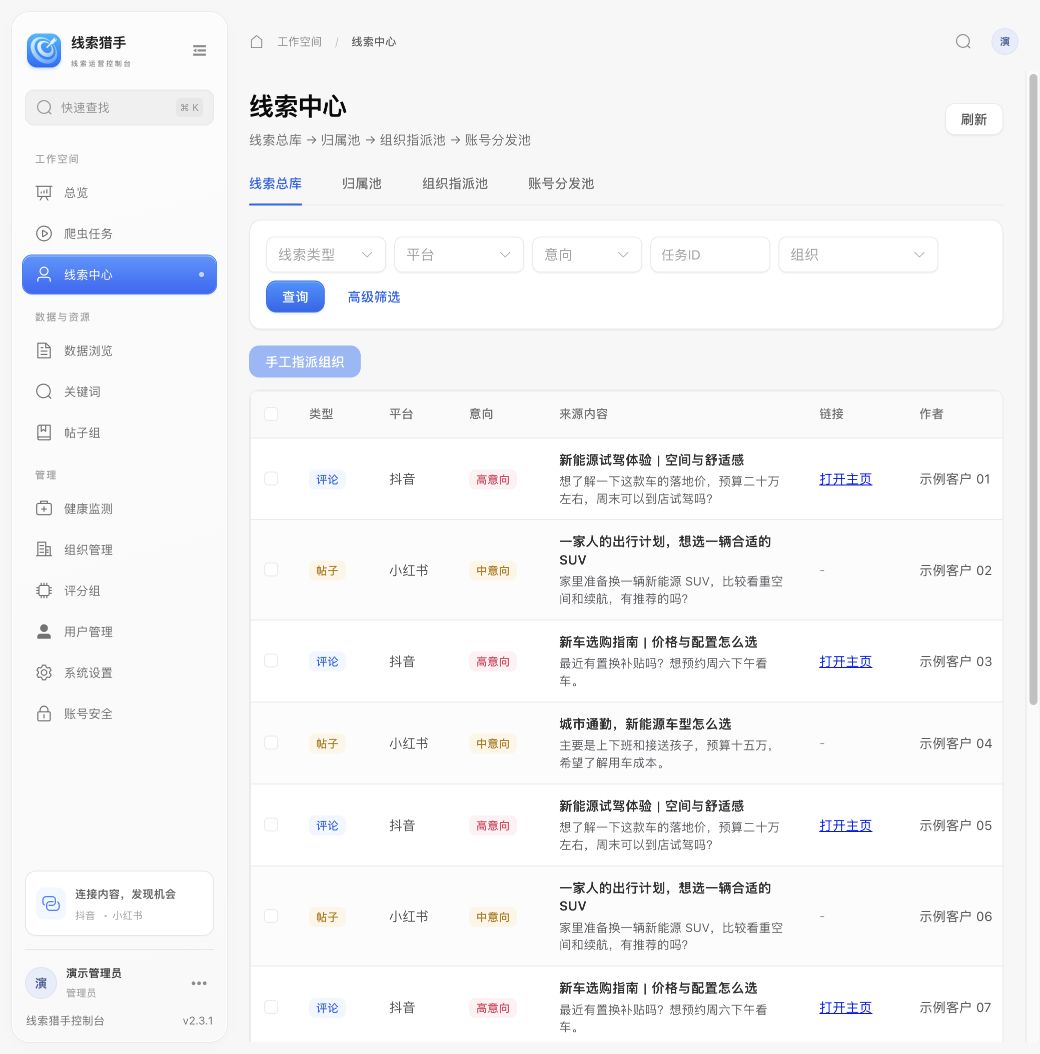This screenshot has width=1040, height=1054.
Task: Click the 来源内容 column header
Action: tap(583, 414)
